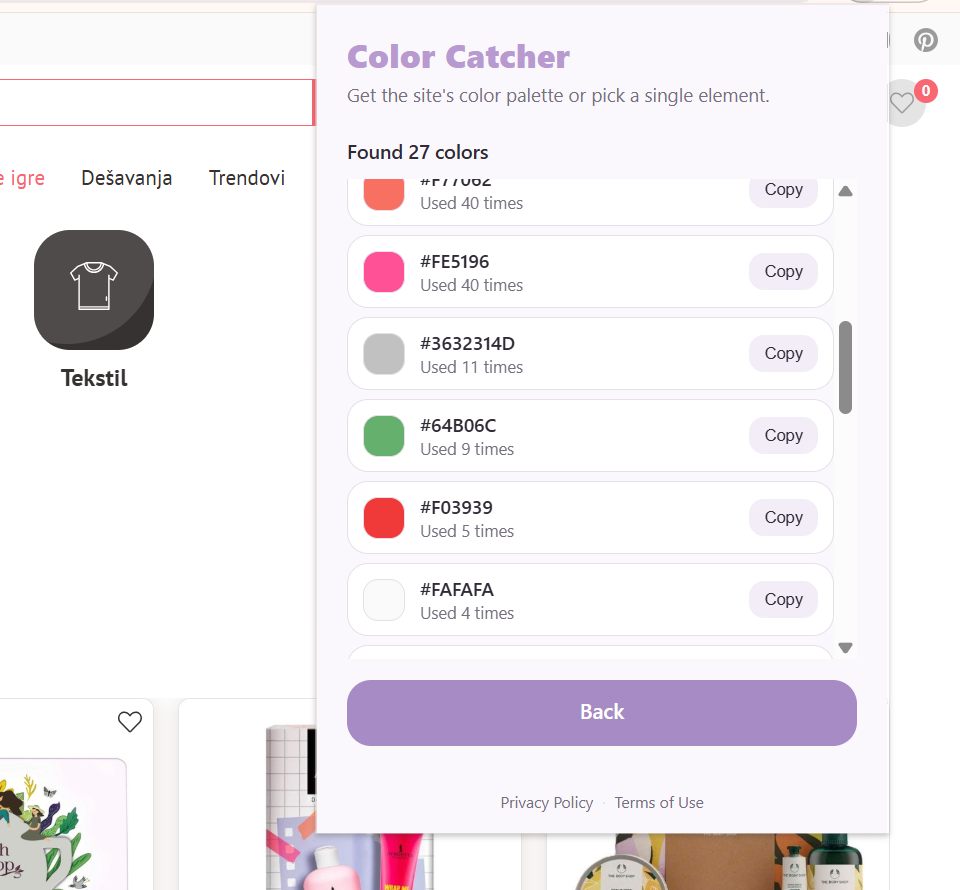Click the '#F03939' hex code text
The width and height of the screenshot is (960, 890).
point(456,508)
